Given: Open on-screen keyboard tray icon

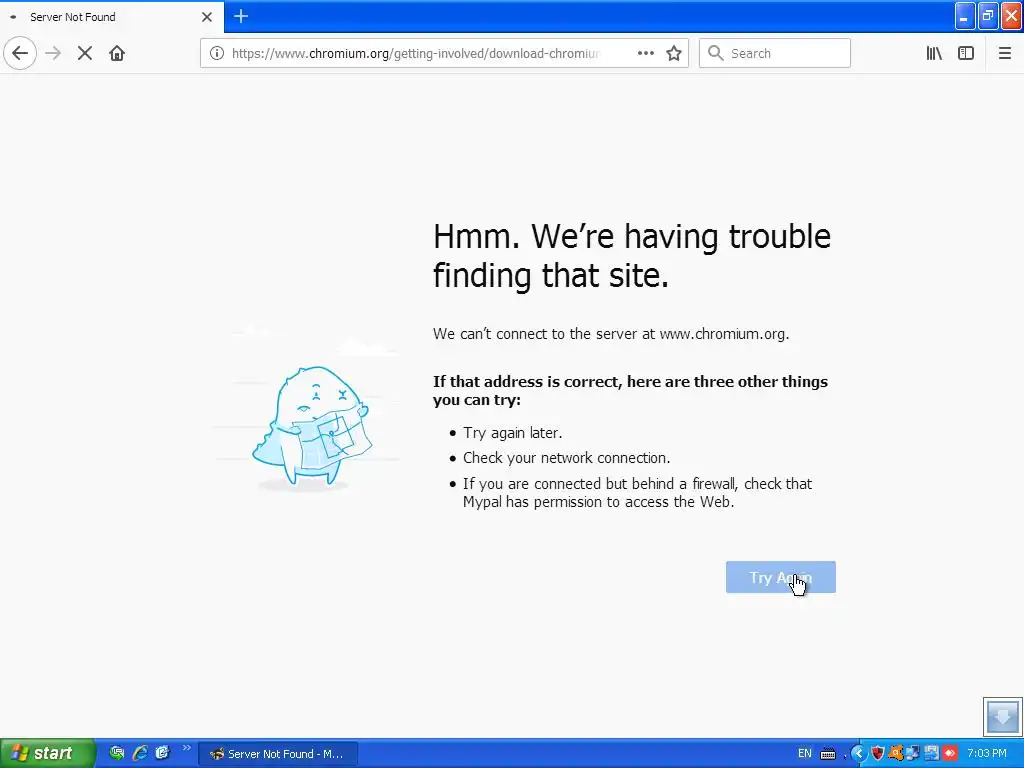Looking at the screenshot, I should click(827, 754).
